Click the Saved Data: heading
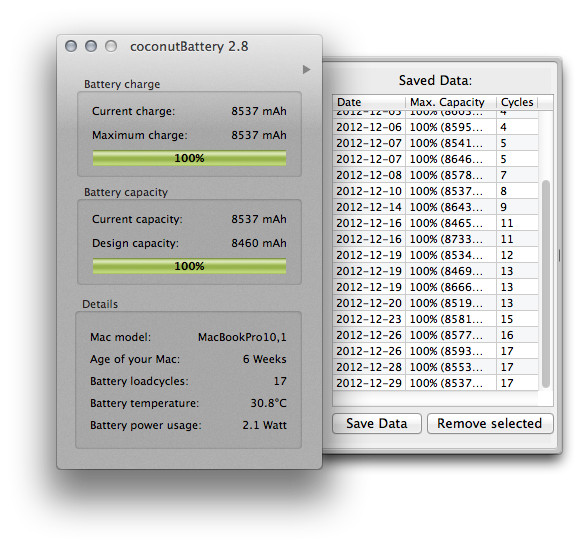Viewport: 578px width, 548px height. [435, 80]
